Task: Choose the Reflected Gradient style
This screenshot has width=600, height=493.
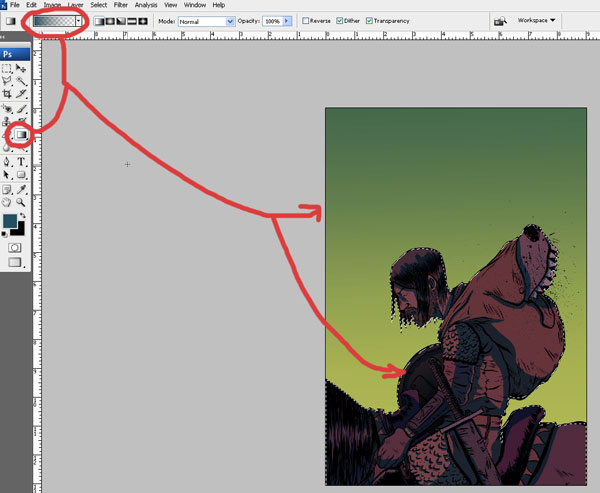Action: [x=132, y=21]
